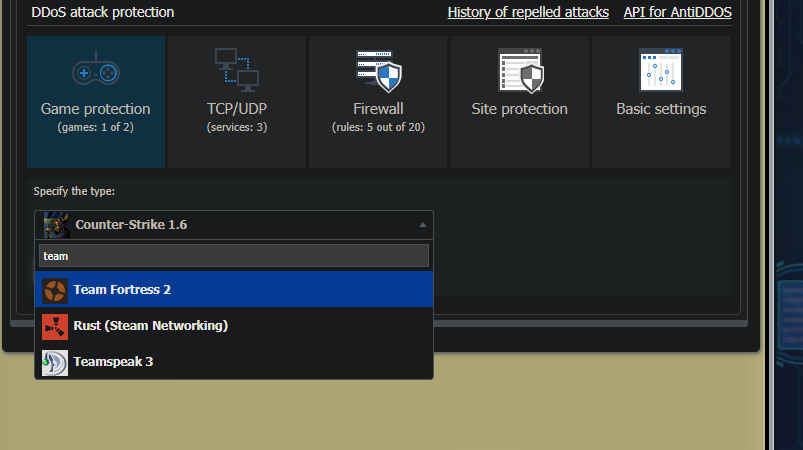This screenshot has height=450, width=803.
Task: Collapse the game type dropdown arrow
Action: (x=422, y=225)
